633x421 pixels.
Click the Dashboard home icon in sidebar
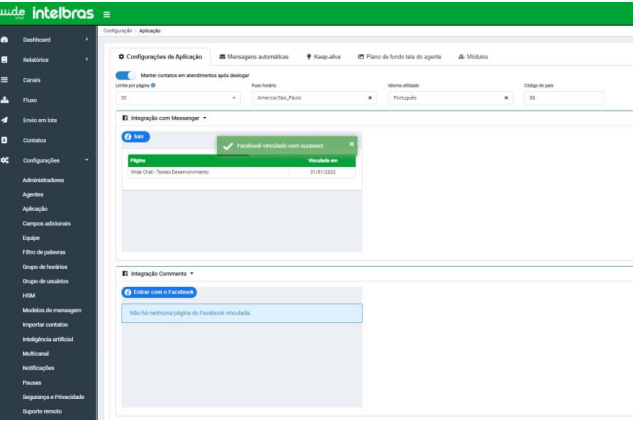(5, 40)
